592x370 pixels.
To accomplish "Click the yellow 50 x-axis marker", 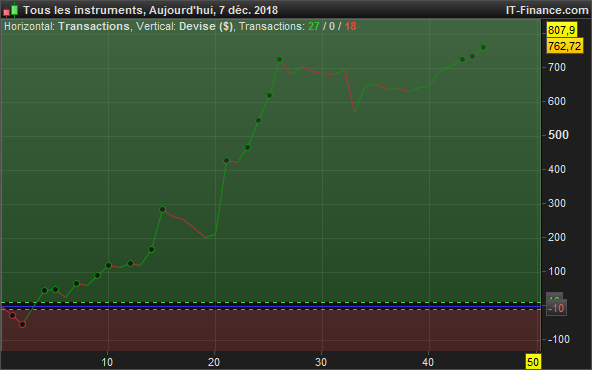I will pos(533,362).
